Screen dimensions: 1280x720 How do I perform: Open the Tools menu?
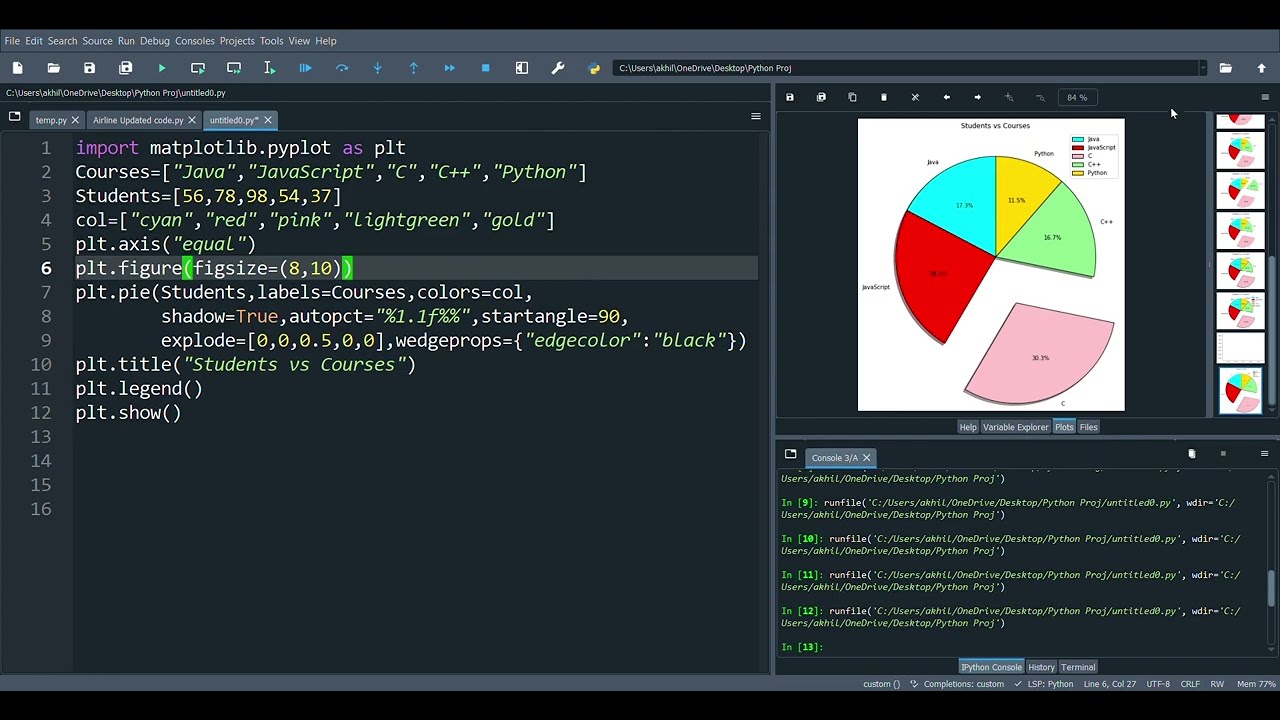271,41
